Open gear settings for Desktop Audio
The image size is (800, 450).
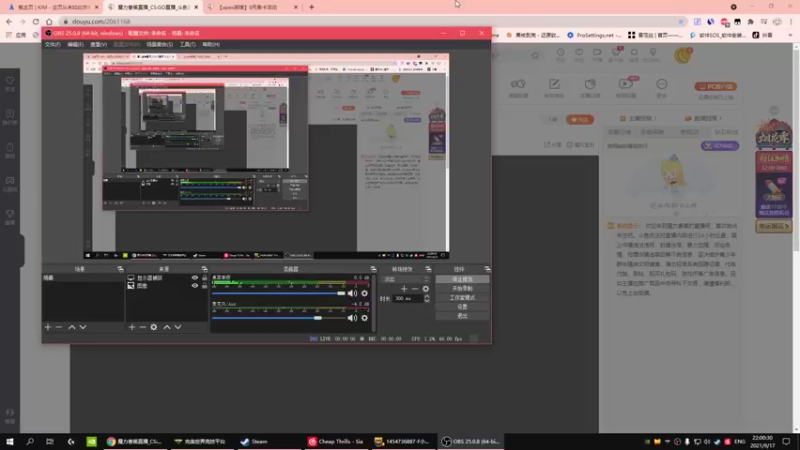point(364,293)
